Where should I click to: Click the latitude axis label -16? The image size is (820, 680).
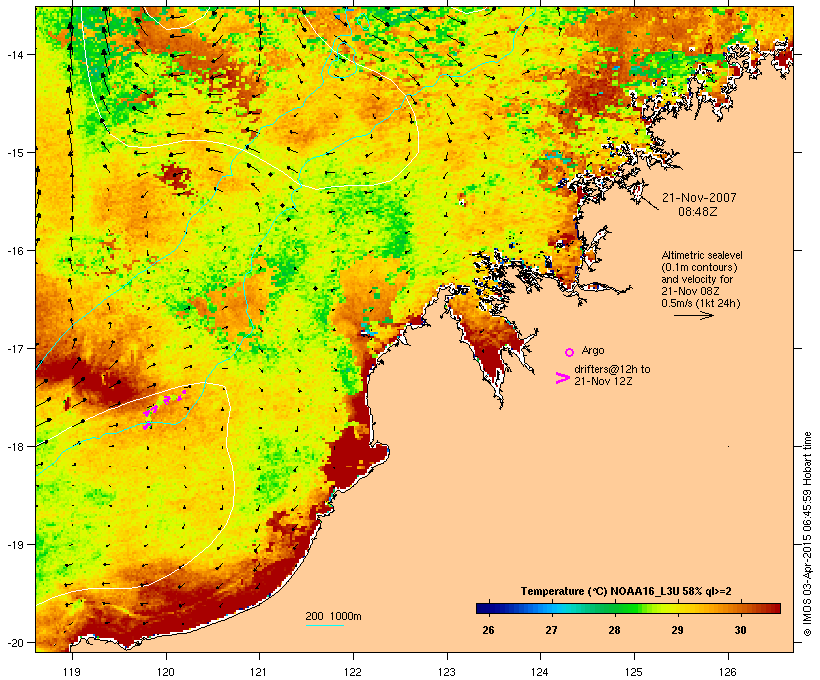[x=14, y=250]
